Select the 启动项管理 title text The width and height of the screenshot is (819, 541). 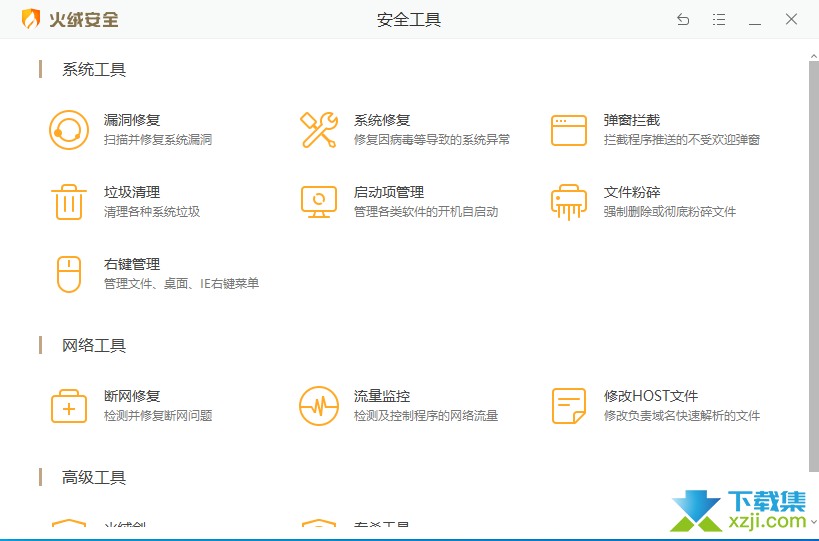389,192
